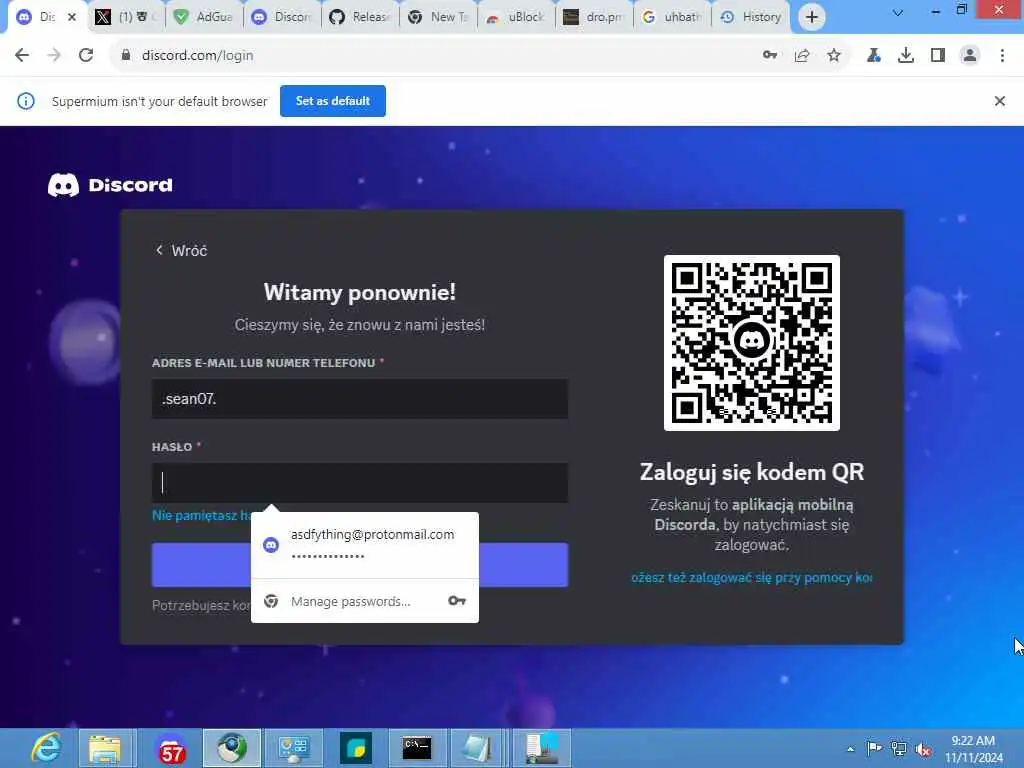Open Internet Explorer from the taskbar
This screenshot has width=1024, height=768.
click(x=47, y=748)
